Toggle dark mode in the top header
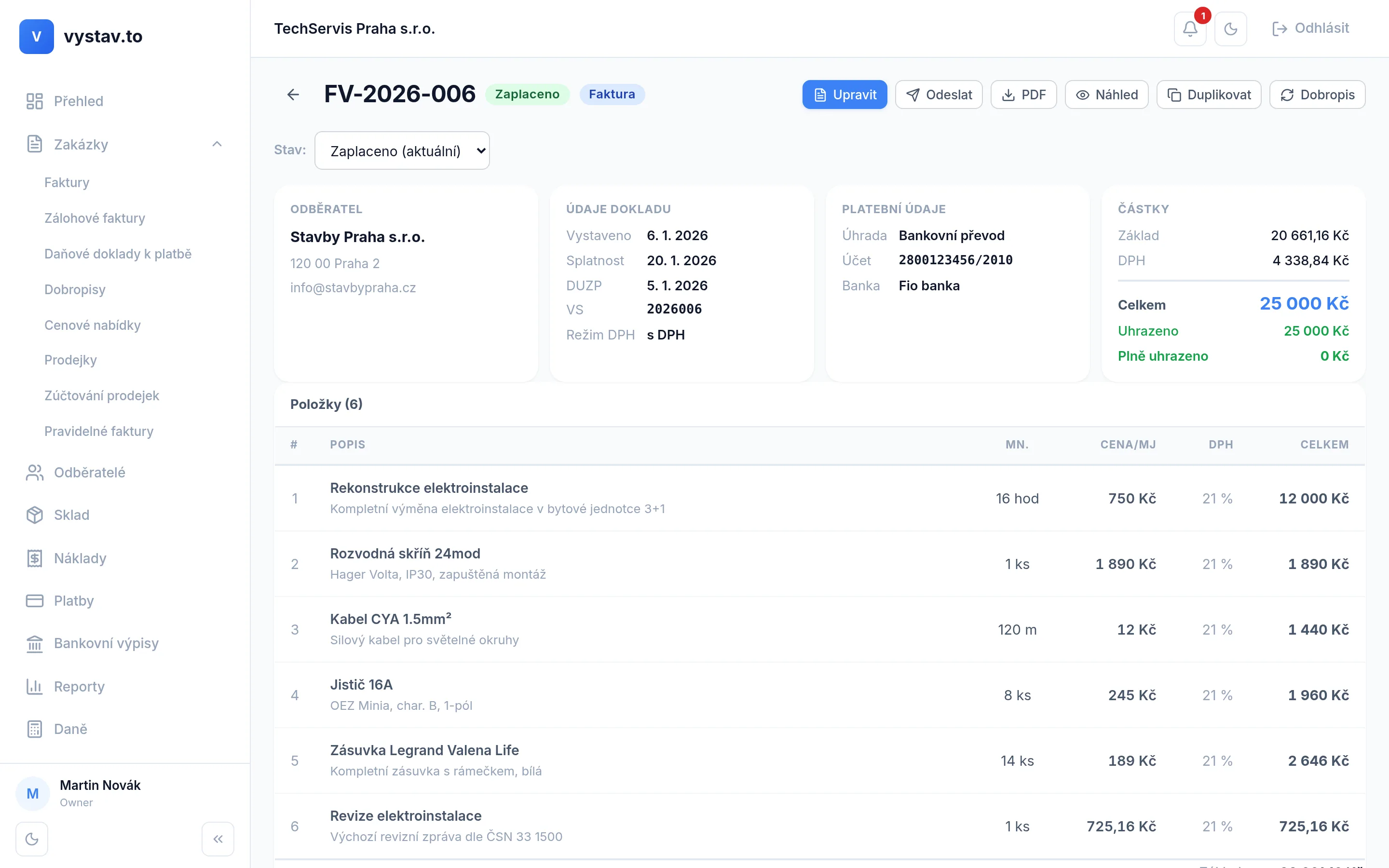This screenshot has height=868, width=1389. click(x=1230, y=29)
